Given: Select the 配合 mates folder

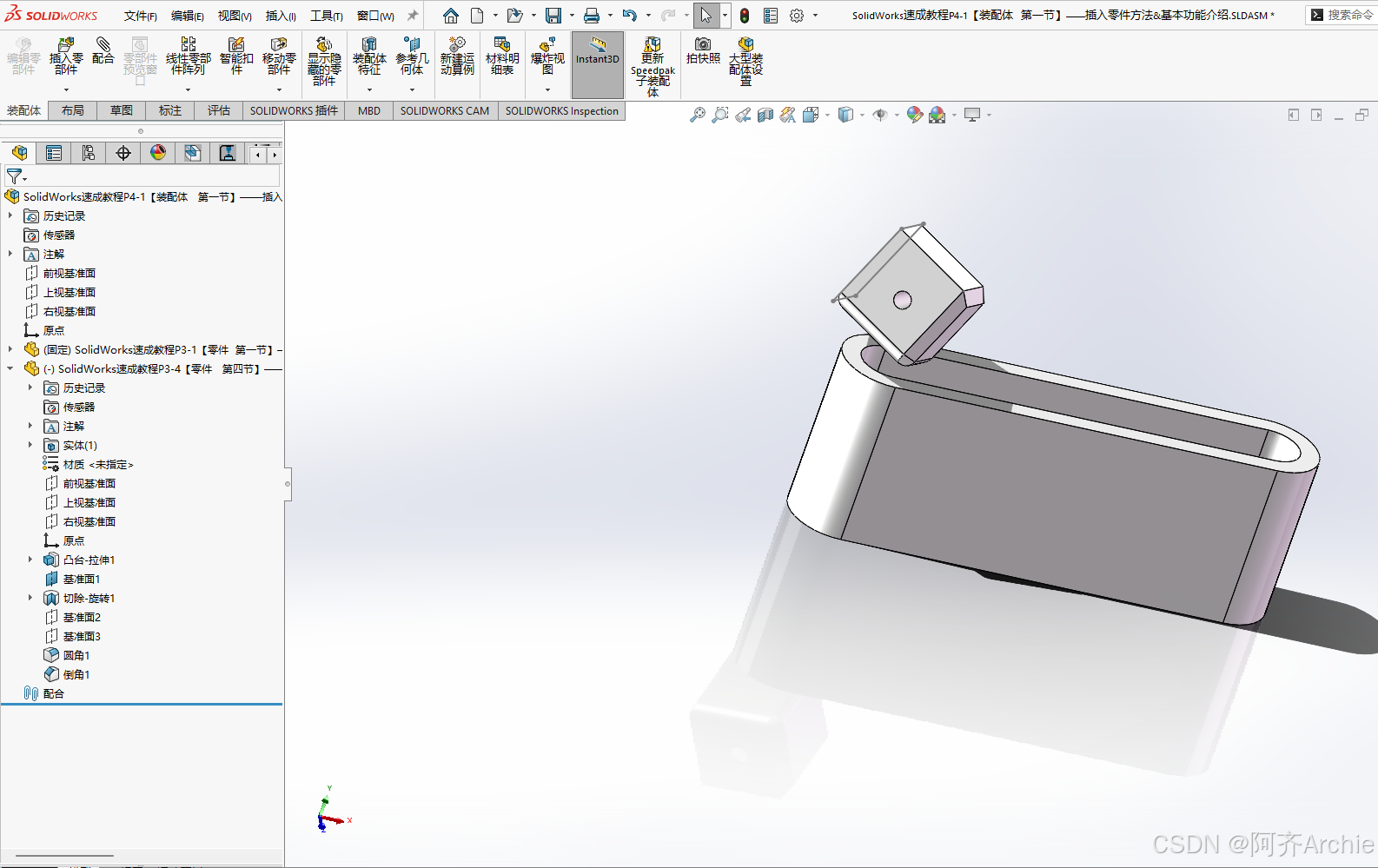Looking at the screenshot, I should [x=53, y=693].
